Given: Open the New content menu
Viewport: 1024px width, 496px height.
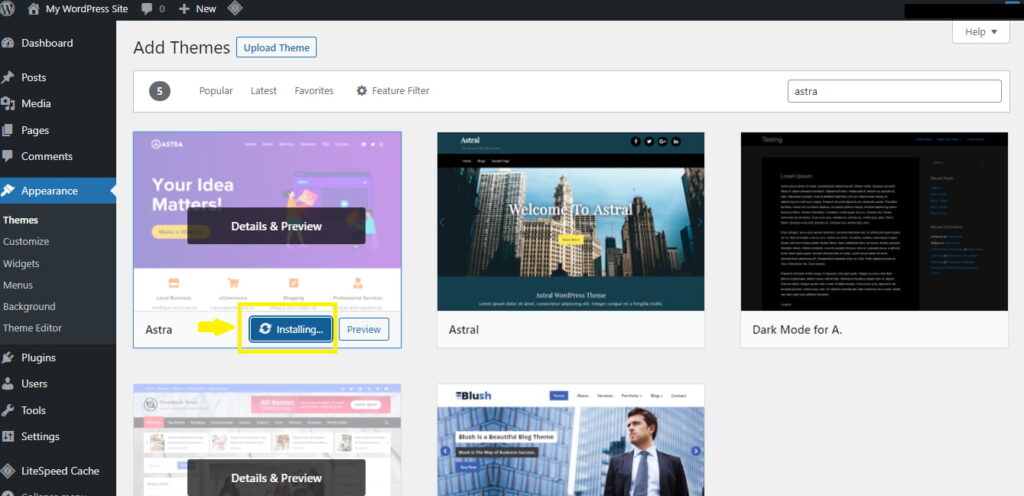Looking at the screenshot, I should point(197,9).
